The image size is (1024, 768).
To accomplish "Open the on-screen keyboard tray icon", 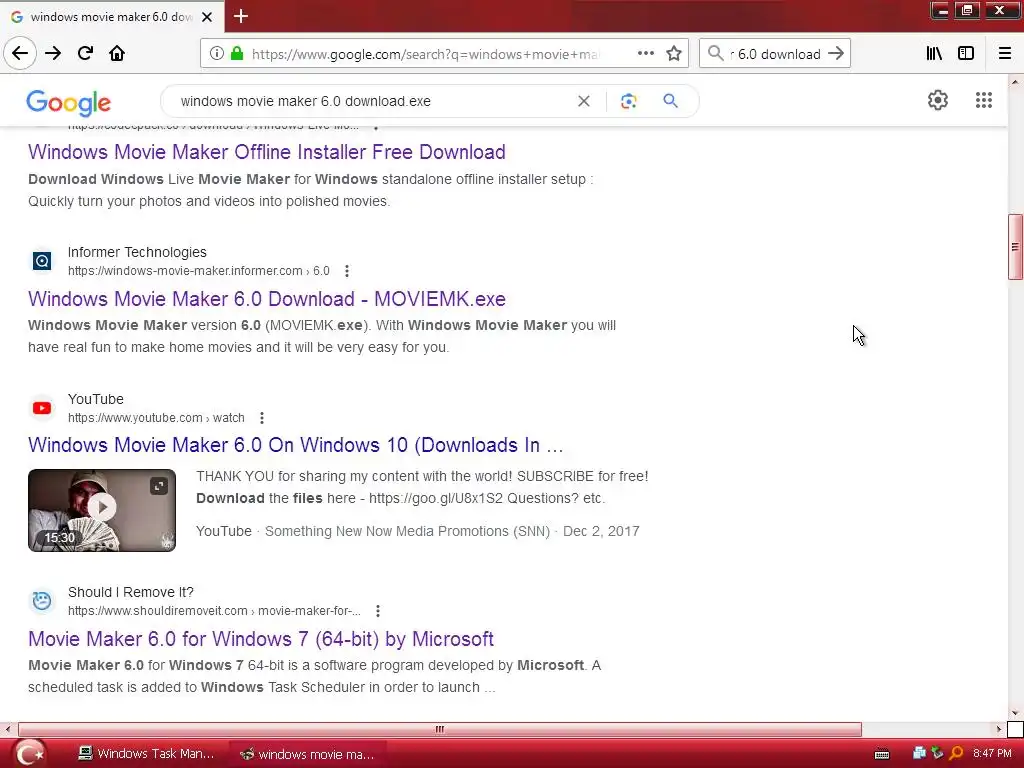I will click(882, 755).
